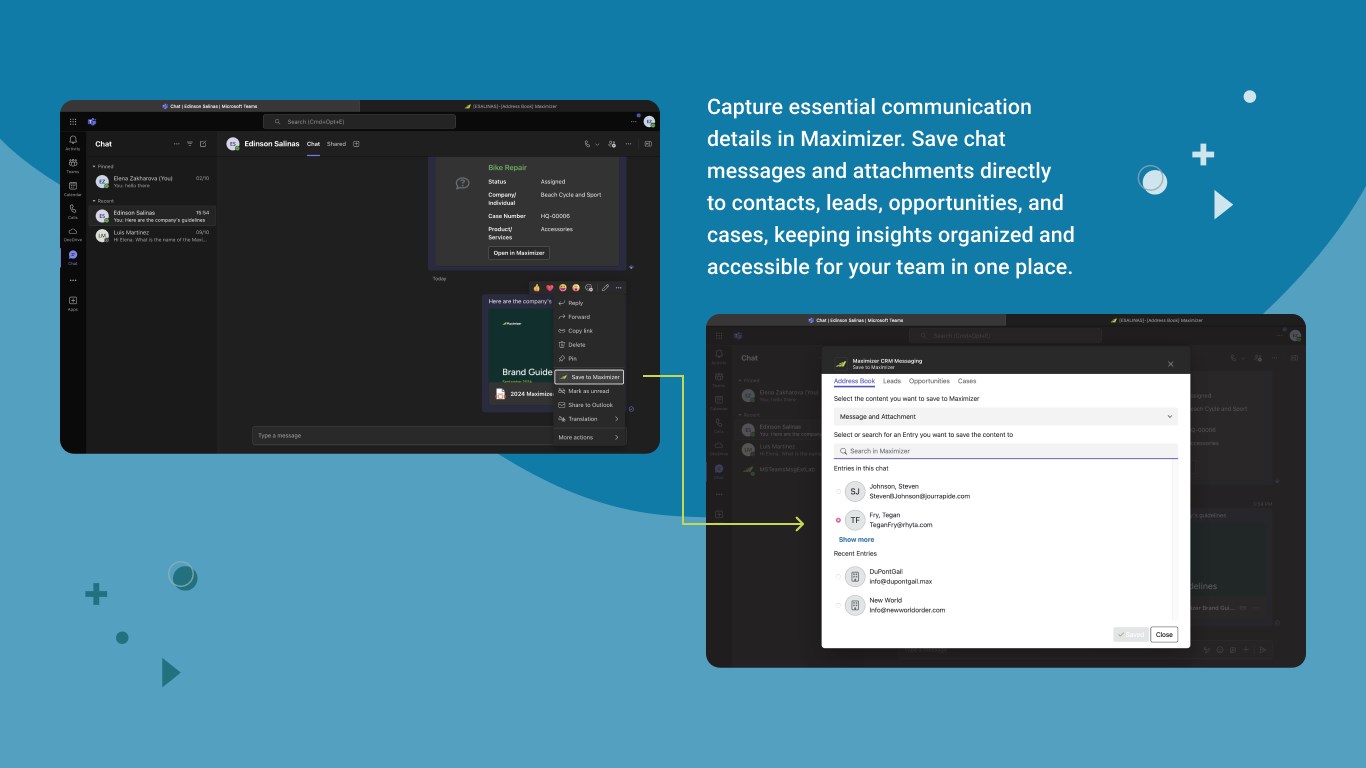Switch to the Cases tab
1366x768 pixels.
tap(967, 381)
